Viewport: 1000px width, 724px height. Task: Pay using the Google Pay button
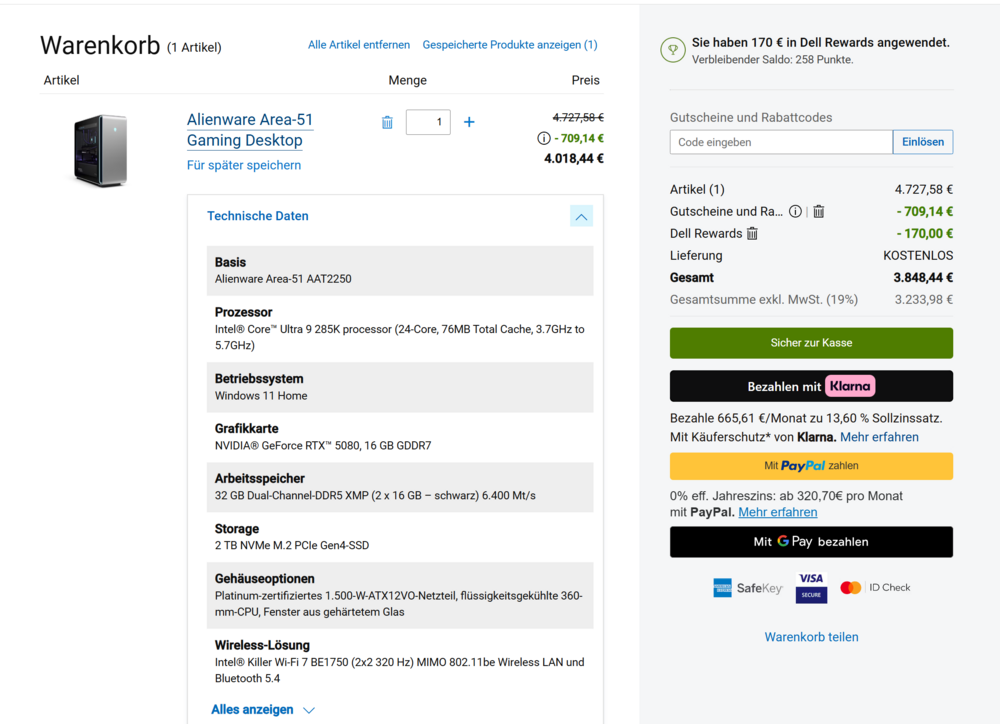(811, 542)
